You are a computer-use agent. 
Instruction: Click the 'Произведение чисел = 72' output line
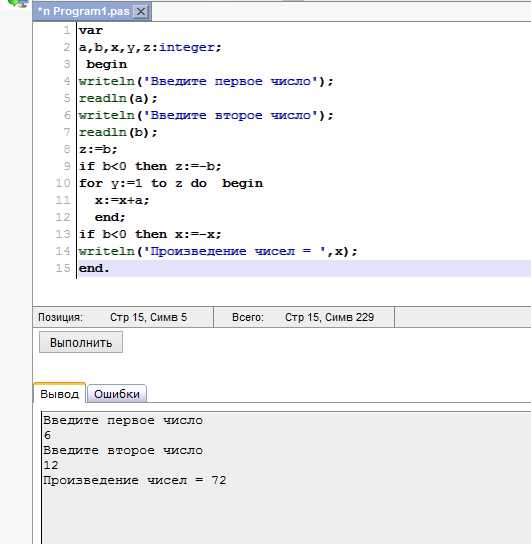[135, 481]
